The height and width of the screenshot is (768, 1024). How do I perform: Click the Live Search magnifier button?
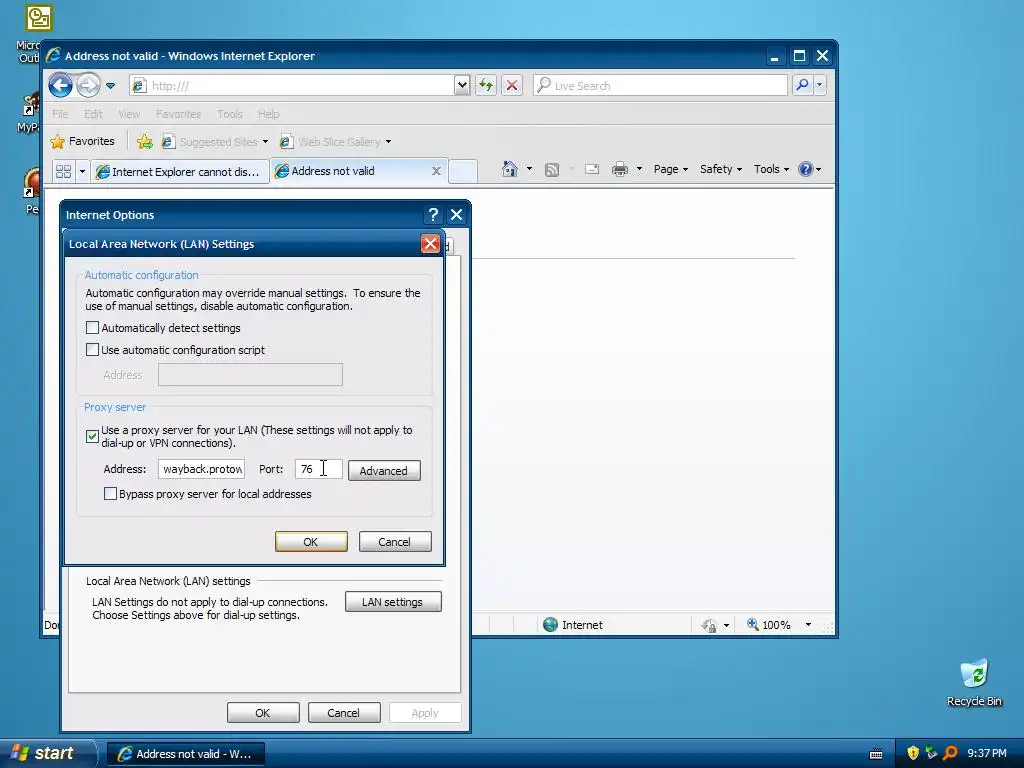(802, 85)
